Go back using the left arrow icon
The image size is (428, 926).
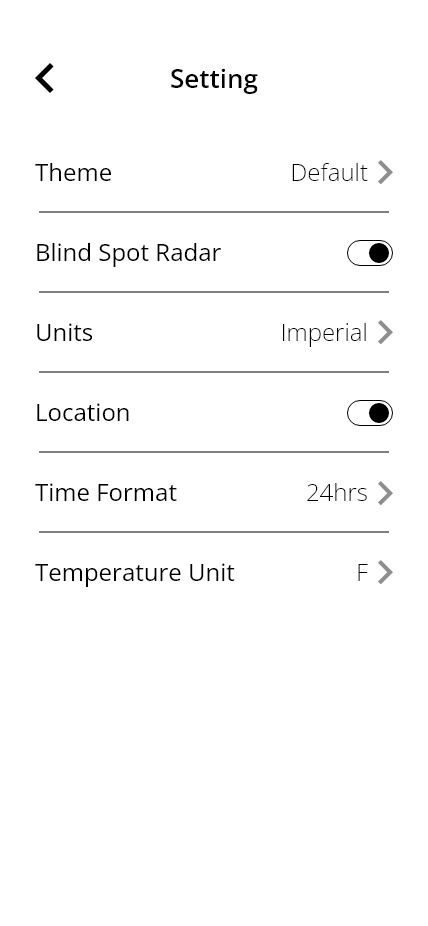coord(45,78)
